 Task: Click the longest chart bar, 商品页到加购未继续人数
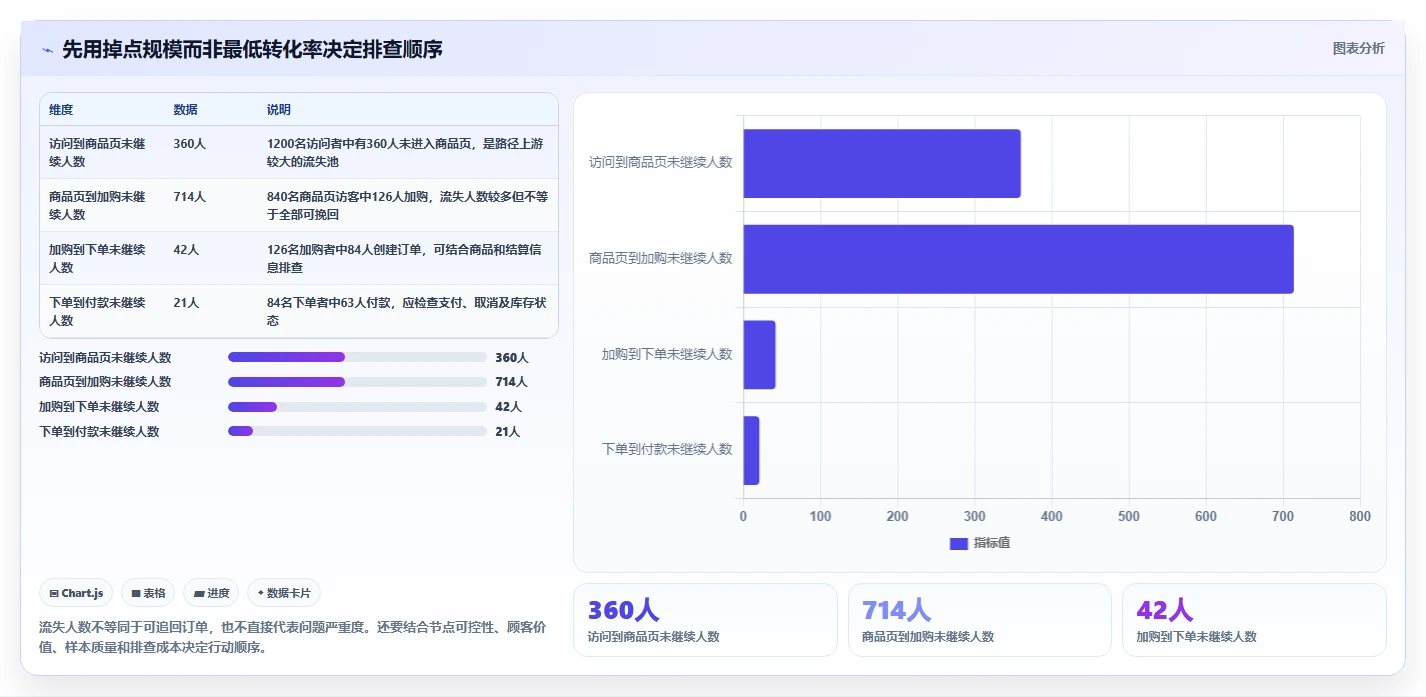point(1018,259)
